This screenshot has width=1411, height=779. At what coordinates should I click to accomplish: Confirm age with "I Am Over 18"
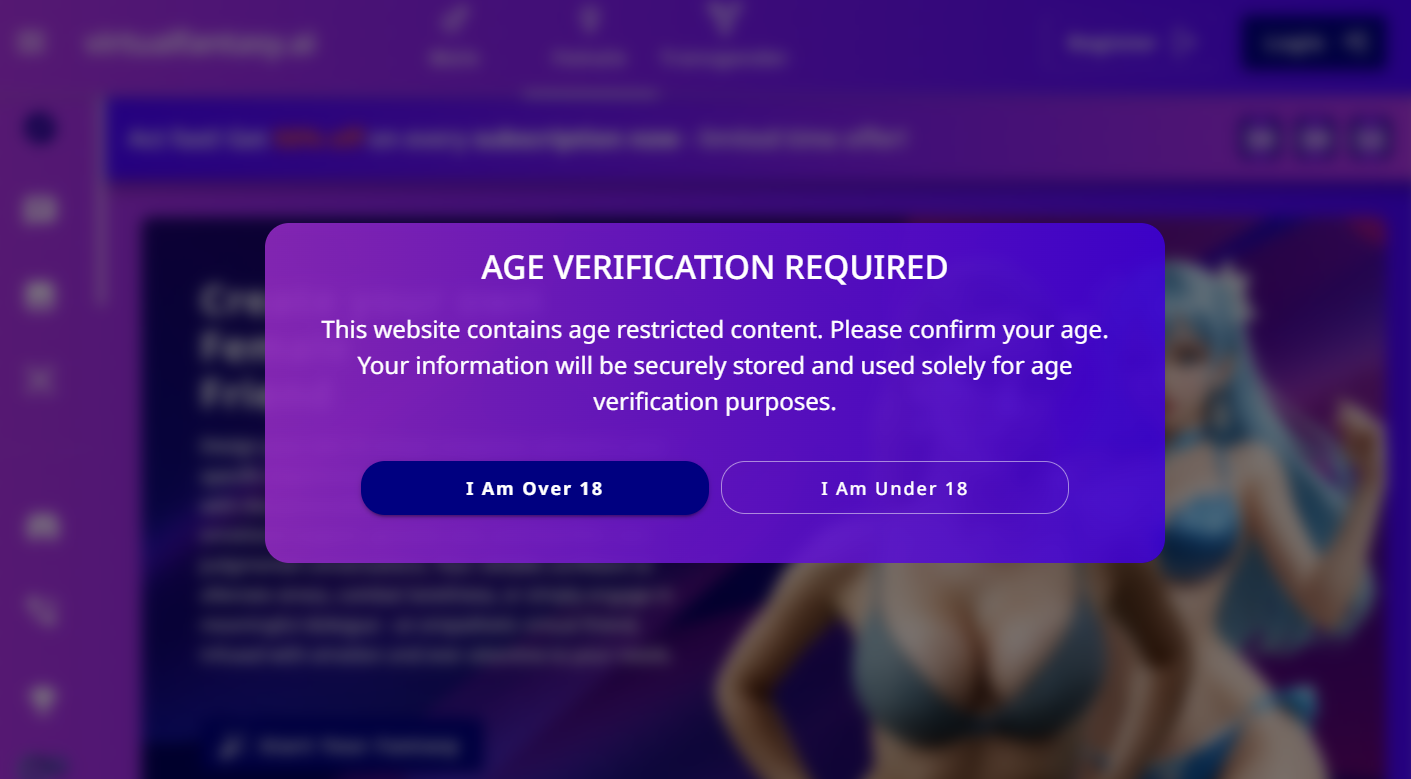pyautogui.click(x=534, y=488)
